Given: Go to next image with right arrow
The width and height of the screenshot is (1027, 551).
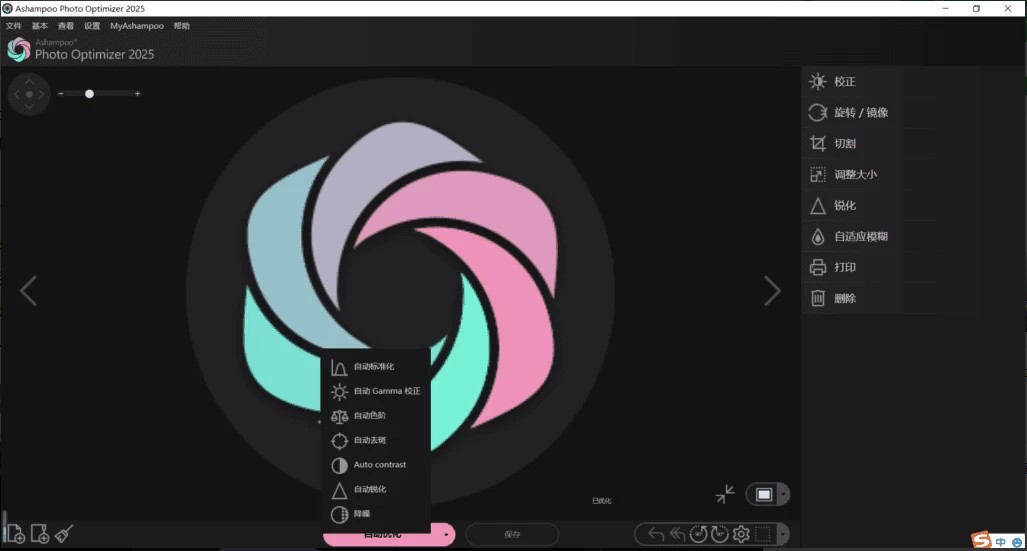Looking at the screenshot, I should (772, 291).
